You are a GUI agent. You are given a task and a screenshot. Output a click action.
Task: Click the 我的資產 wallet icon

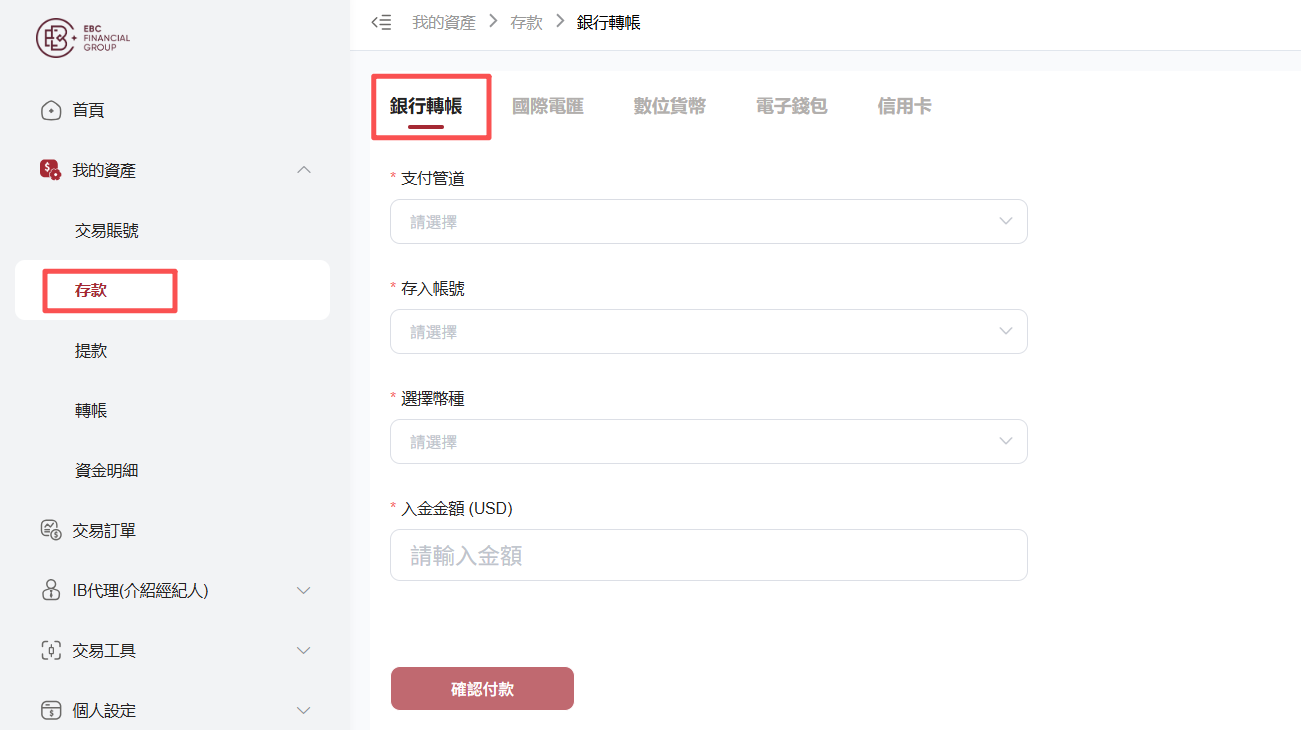(50, 170)
